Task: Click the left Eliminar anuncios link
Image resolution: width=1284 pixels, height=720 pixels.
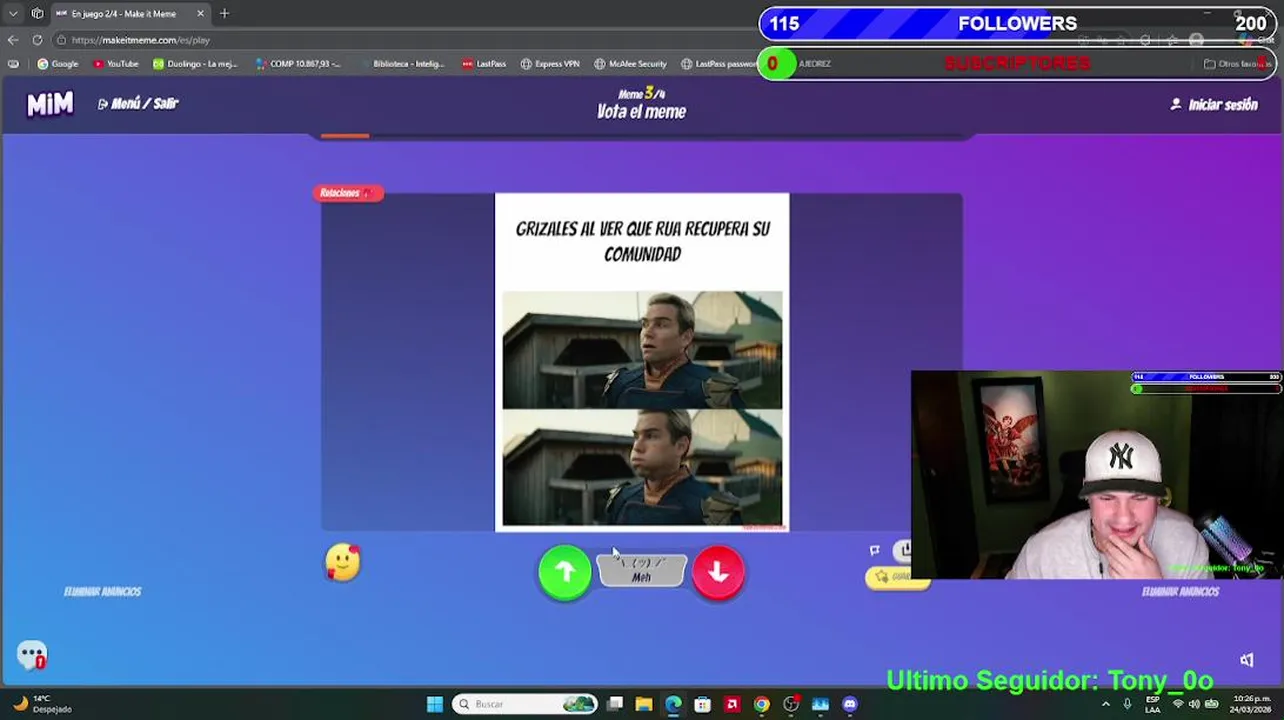Action: point(103,592)
